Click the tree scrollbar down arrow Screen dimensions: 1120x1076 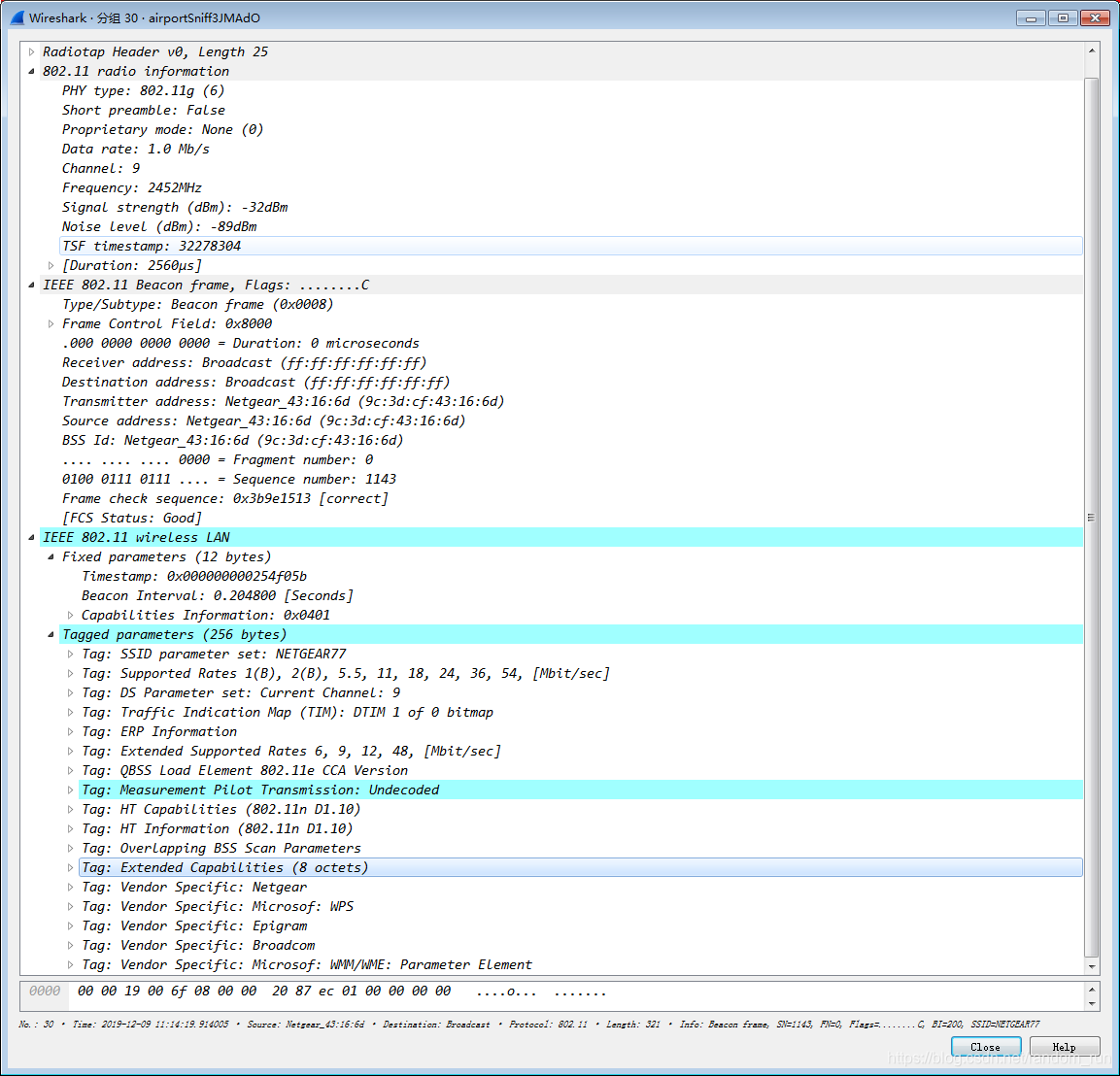pos(1091,967)
